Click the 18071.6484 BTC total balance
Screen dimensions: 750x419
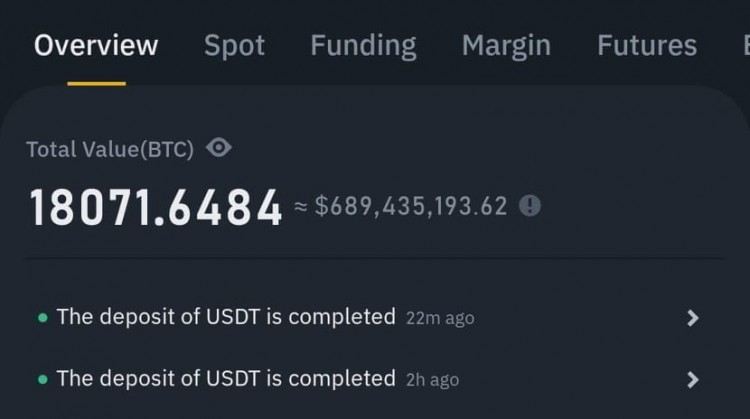(x=156, y=207)
